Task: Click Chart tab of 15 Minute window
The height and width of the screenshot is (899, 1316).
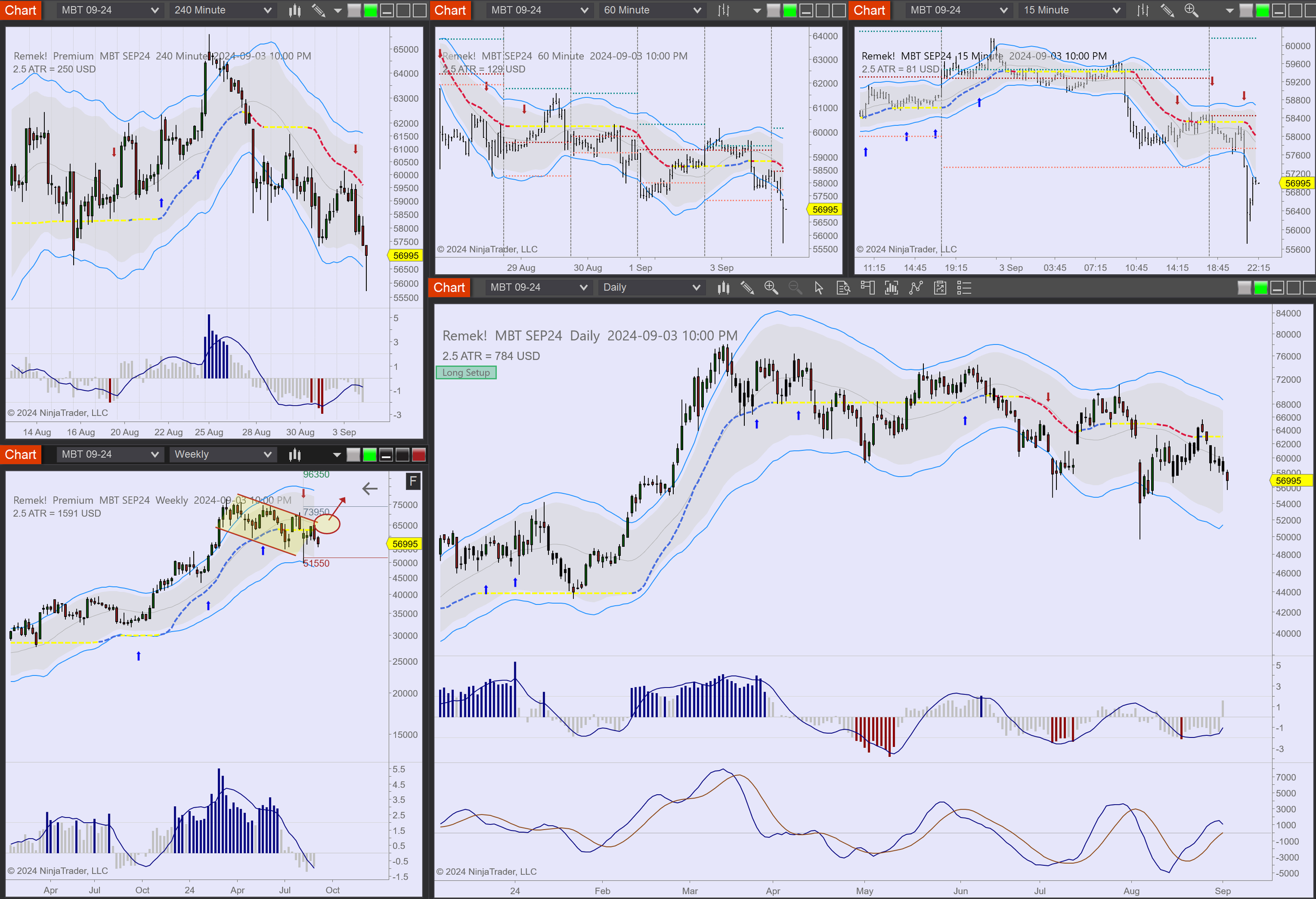Action: point(869,10)
